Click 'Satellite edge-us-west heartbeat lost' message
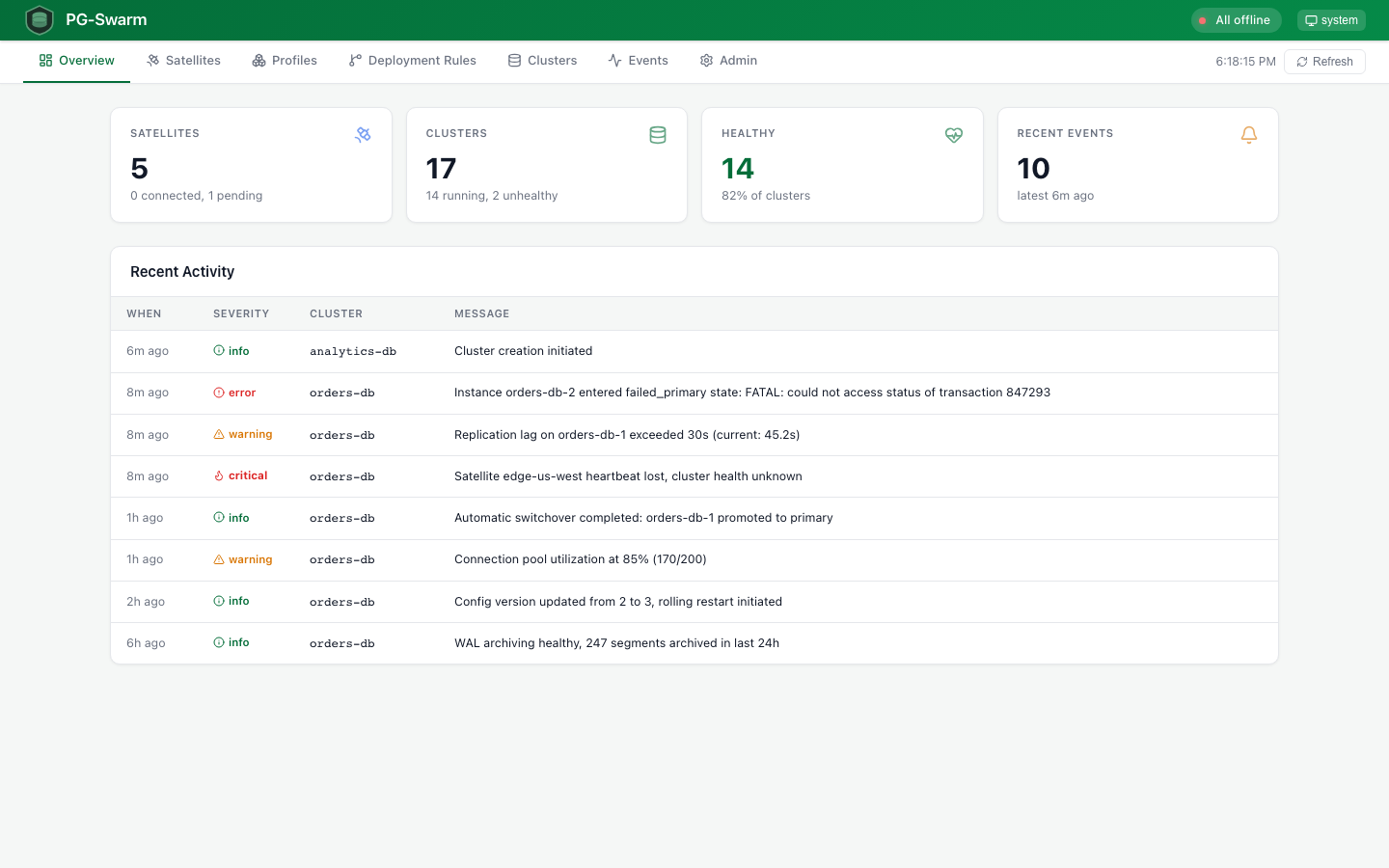Image resolution: width=1389 pixels, height=868 pixels. tap(628, 476)
